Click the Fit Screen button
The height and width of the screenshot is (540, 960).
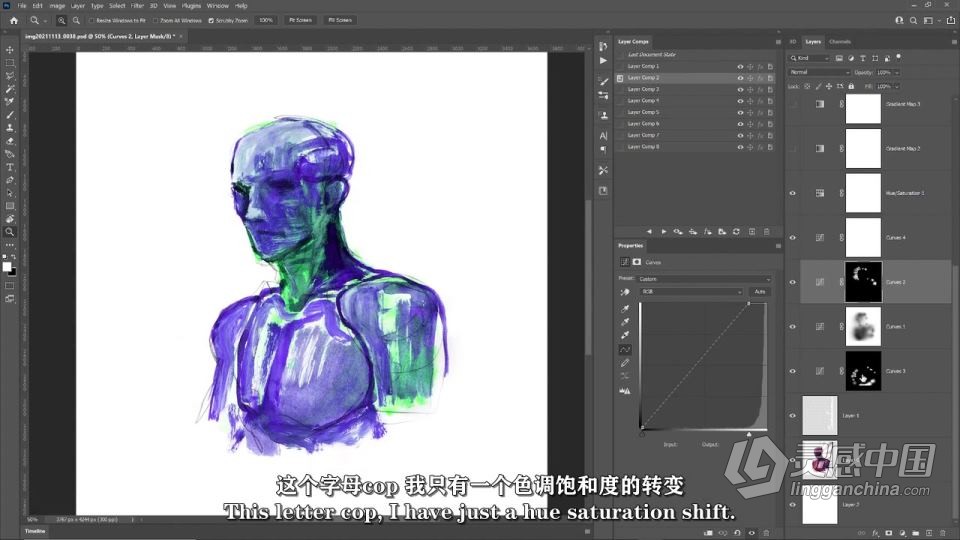[300, 20]
